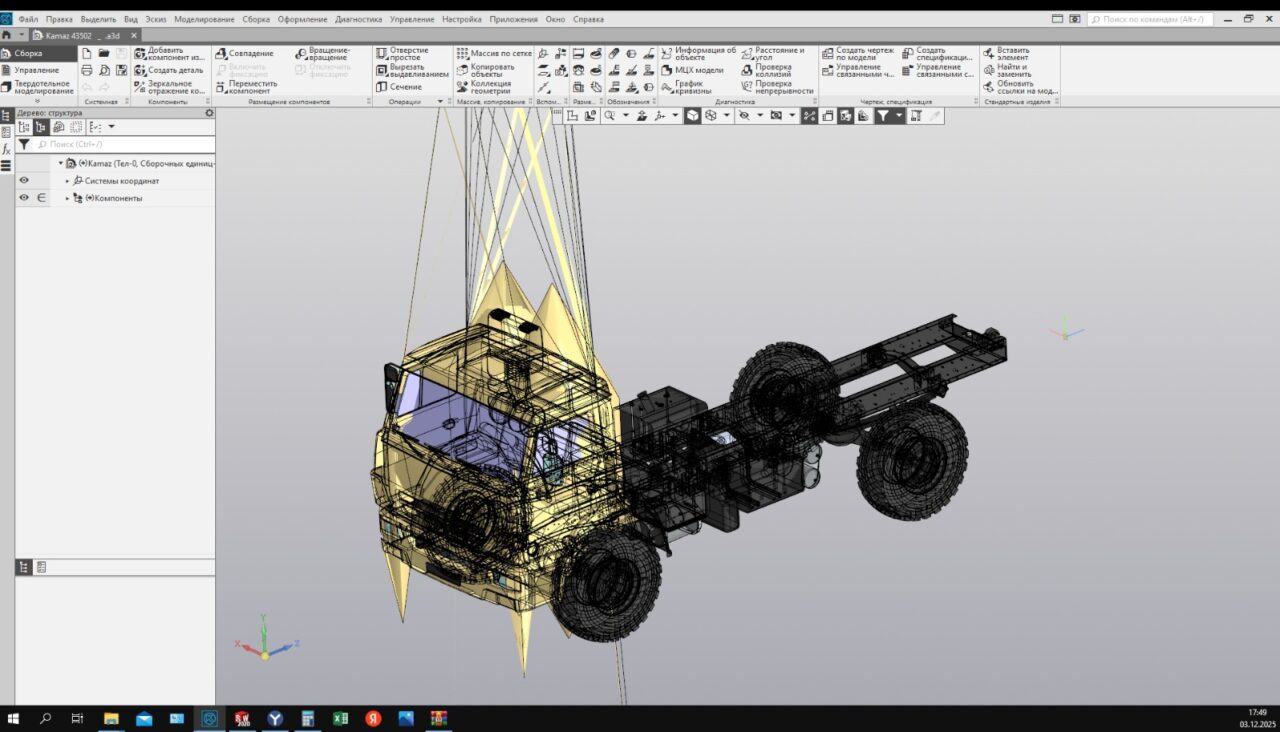The width and height of the screenshot is (1280, 732).
Task: Open the filter dropdown in view toolbar
Action: pos(899,116)
